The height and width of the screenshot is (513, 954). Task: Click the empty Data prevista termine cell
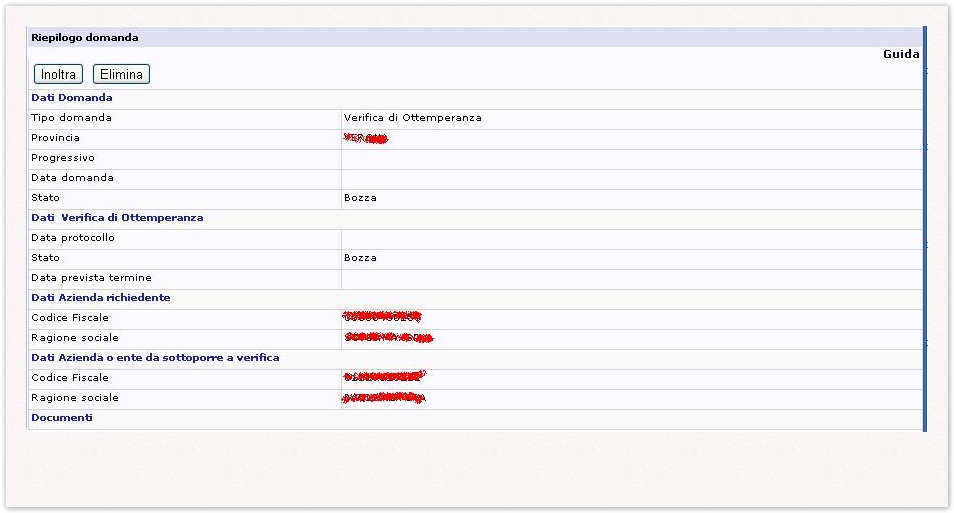tap(630, 278)
